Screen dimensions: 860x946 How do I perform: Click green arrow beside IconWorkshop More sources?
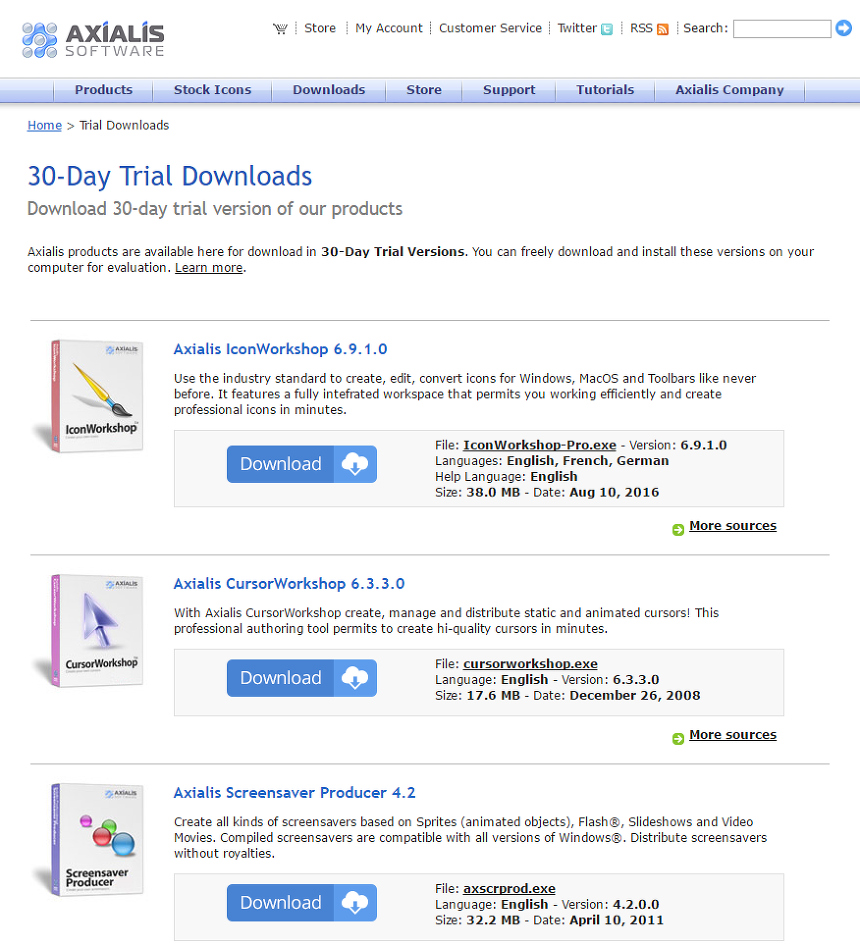click(678, 528)
